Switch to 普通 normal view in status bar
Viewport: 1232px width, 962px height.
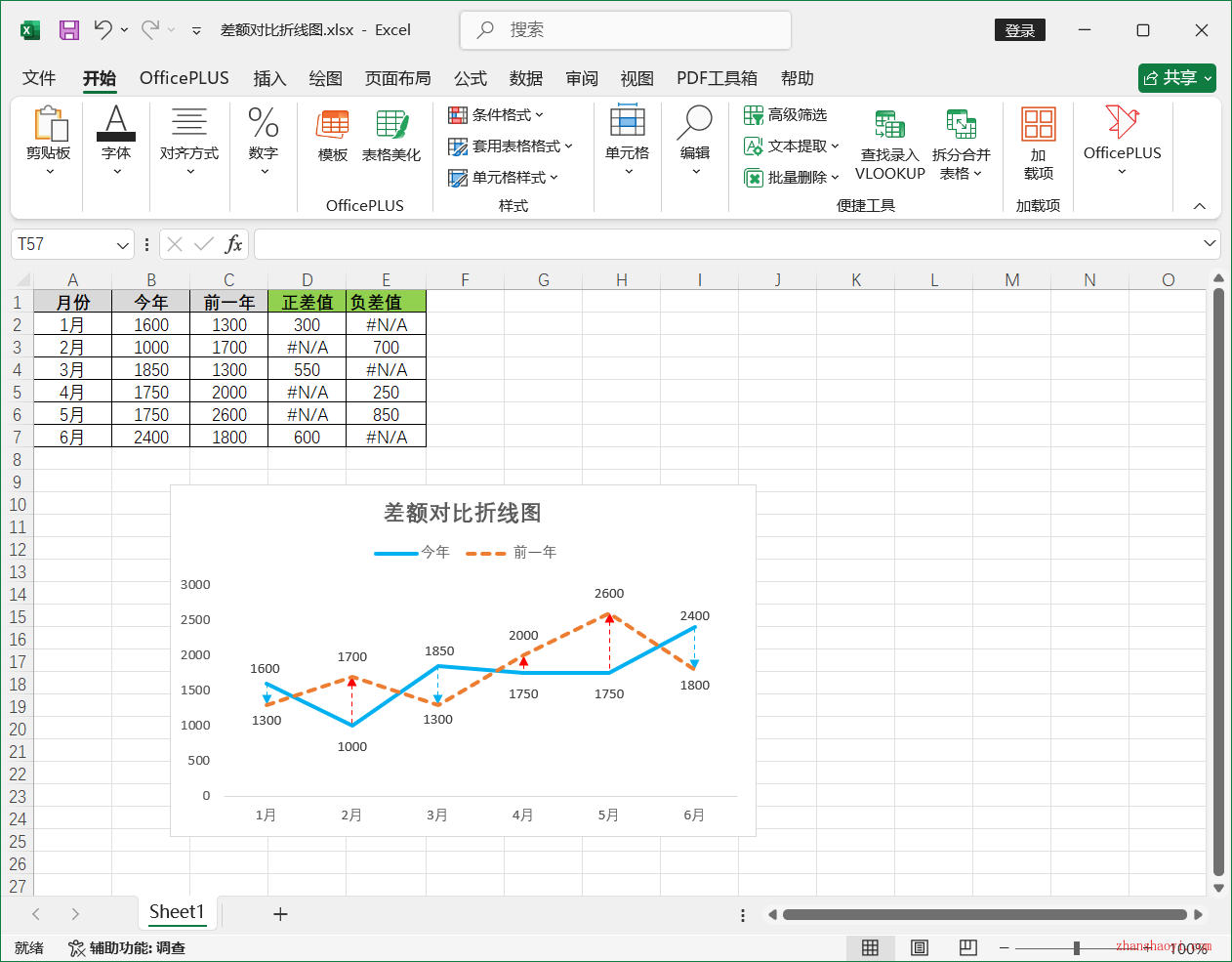click(x=870, y=947)
